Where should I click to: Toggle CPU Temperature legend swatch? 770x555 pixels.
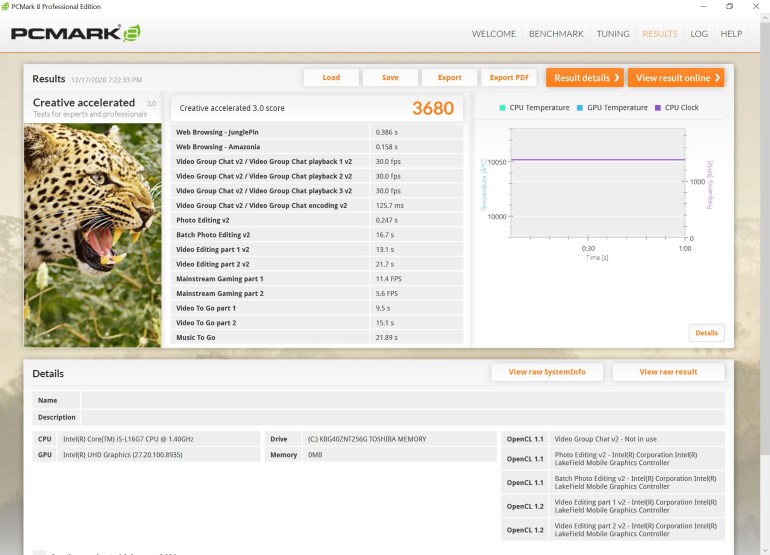click(502, 108)
